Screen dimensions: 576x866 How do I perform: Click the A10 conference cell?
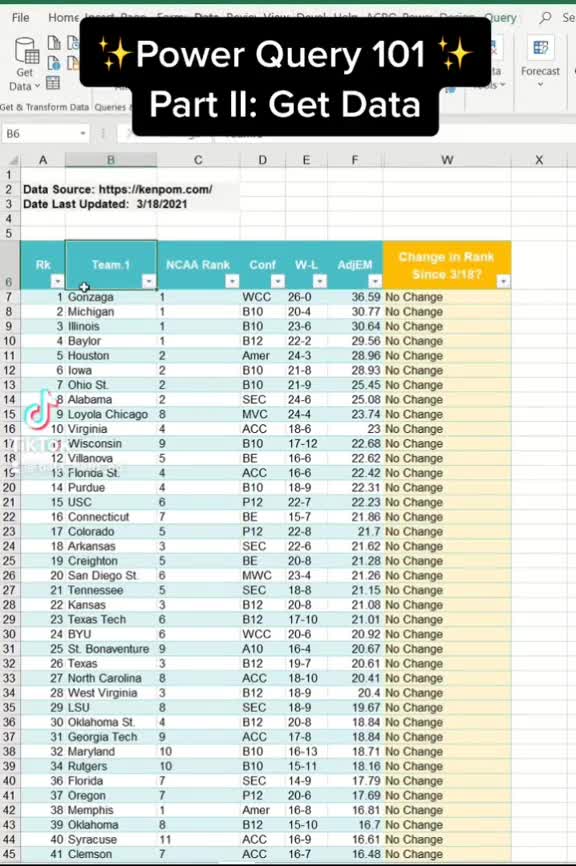pos(262,649)
